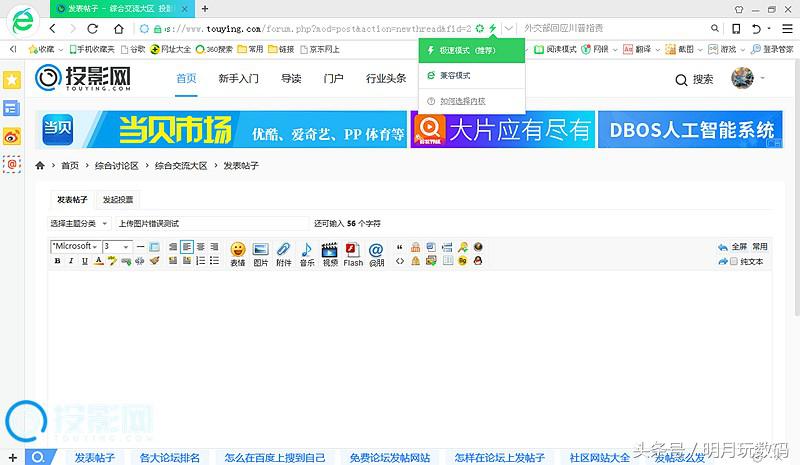
Task: Open the Weibo sidebar icon
Action: click(x=12, y=137)
